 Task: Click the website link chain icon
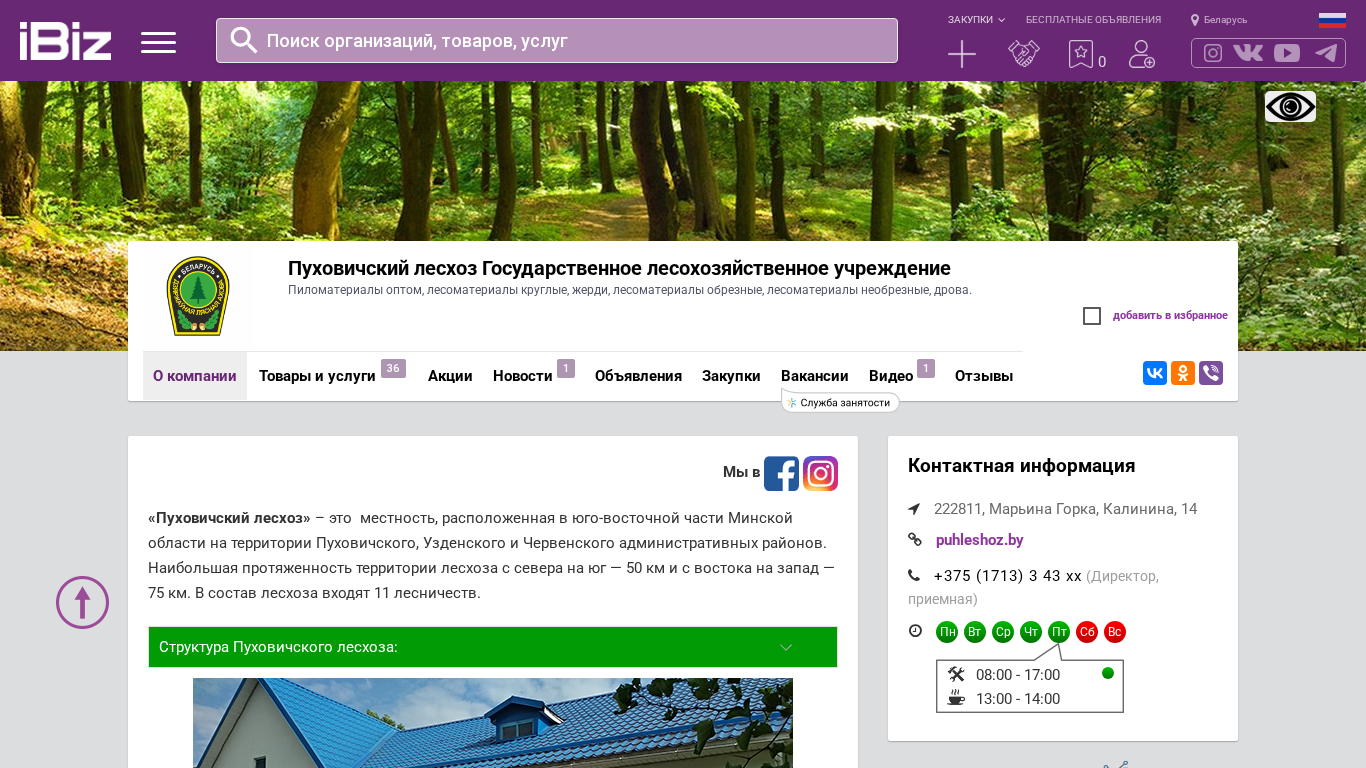(x=915, y=540)
